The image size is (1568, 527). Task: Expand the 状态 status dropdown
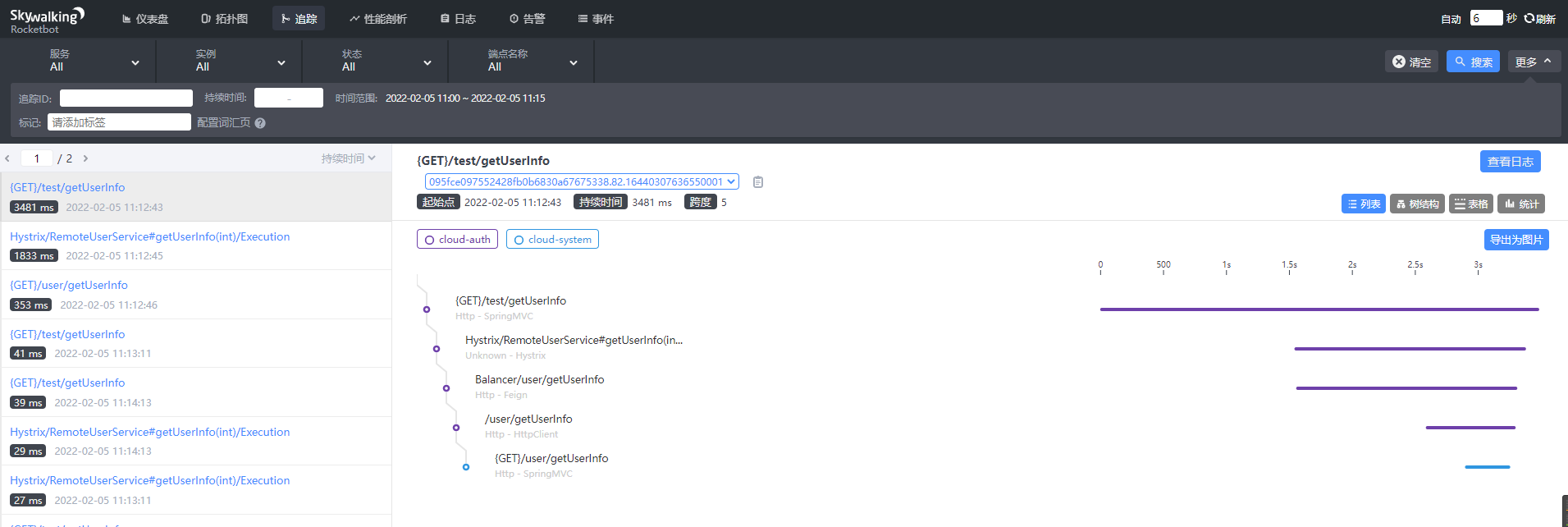point(386,61)
